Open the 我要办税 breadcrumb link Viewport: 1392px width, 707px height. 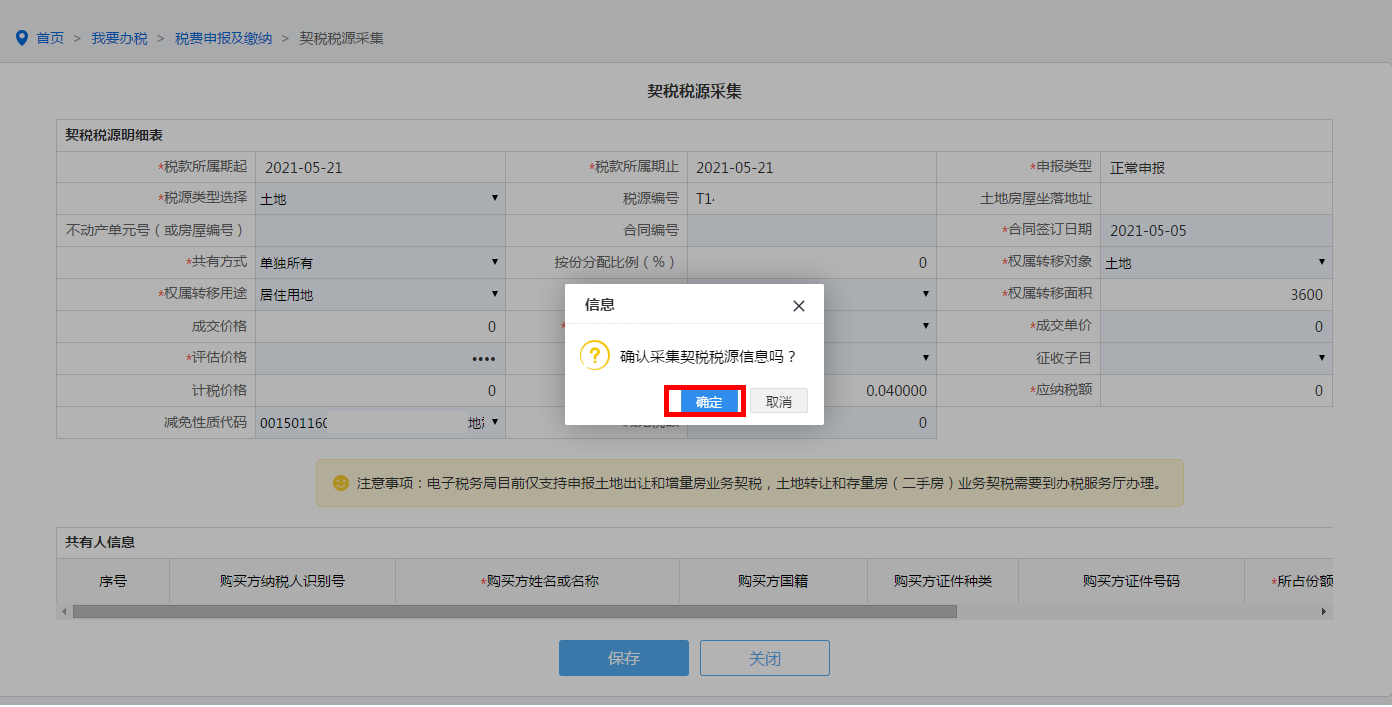click(x=119, y=38)
